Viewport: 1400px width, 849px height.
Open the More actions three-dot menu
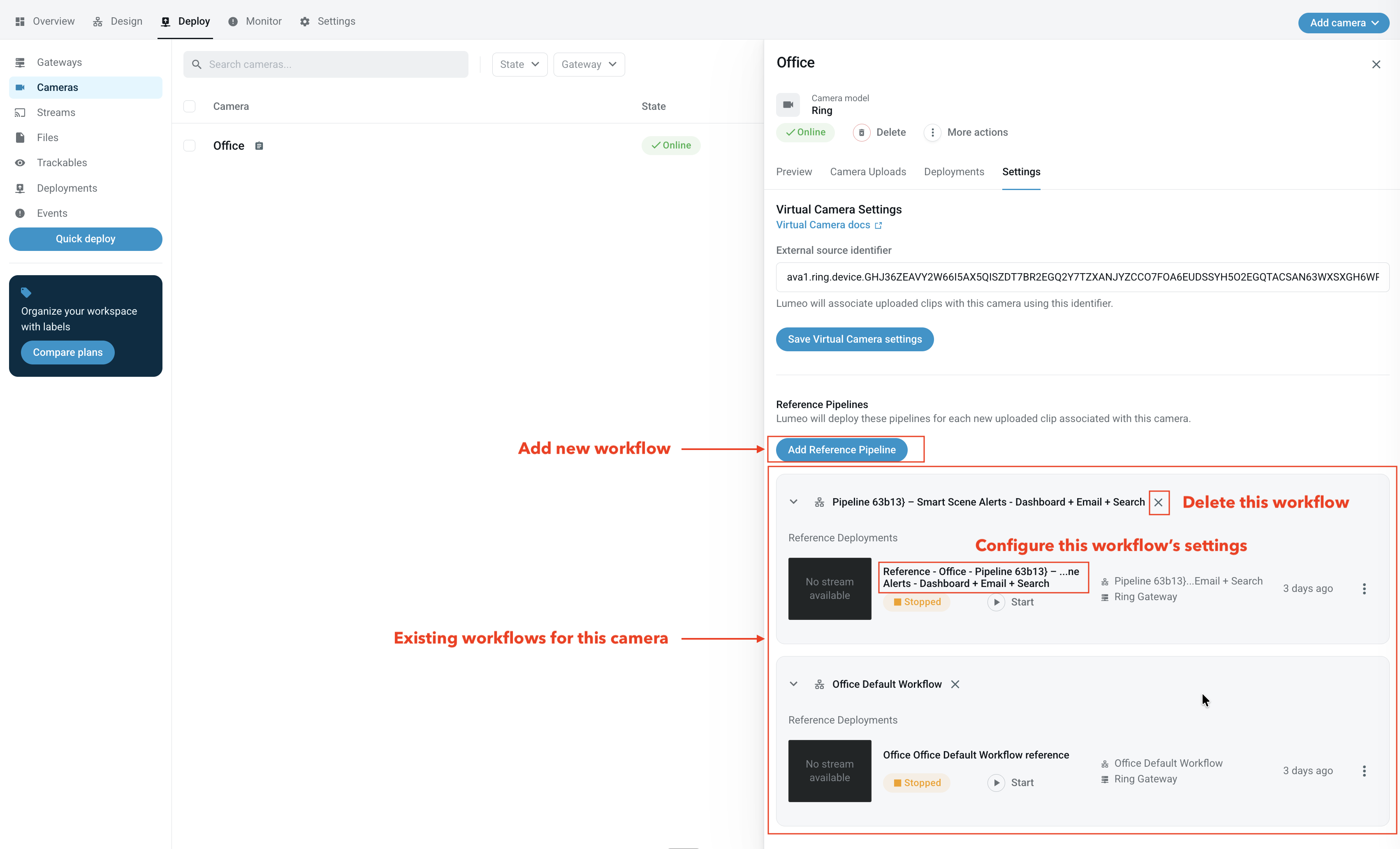pyautogui.click(x=932, y=132)
